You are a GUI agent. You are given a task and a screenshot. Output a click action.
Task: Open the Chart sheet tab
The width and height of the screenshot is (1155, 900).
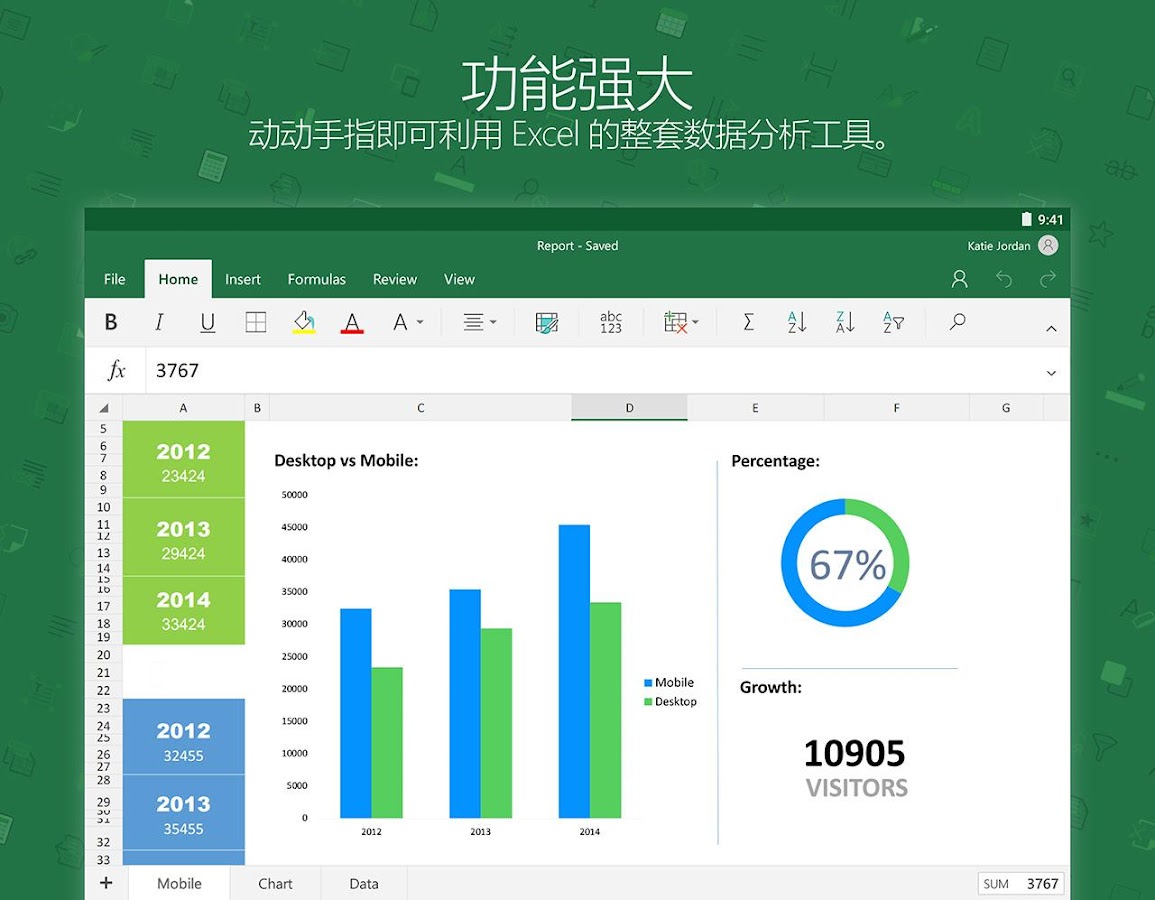click(275, 883)
